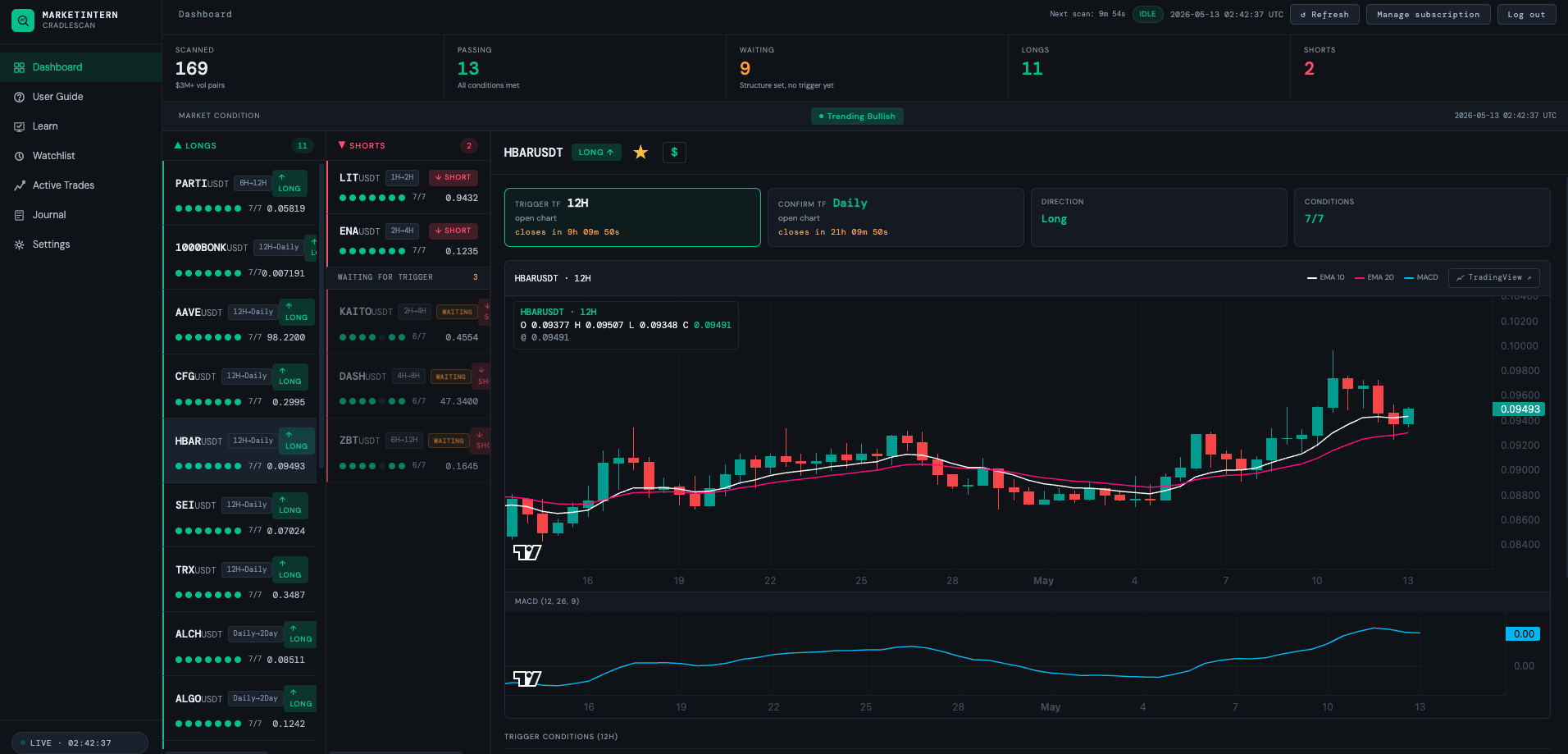Viewport: 1568px width, 754px height.
Task: Click the MarketIntern logo icon
Action: point(23,21)
